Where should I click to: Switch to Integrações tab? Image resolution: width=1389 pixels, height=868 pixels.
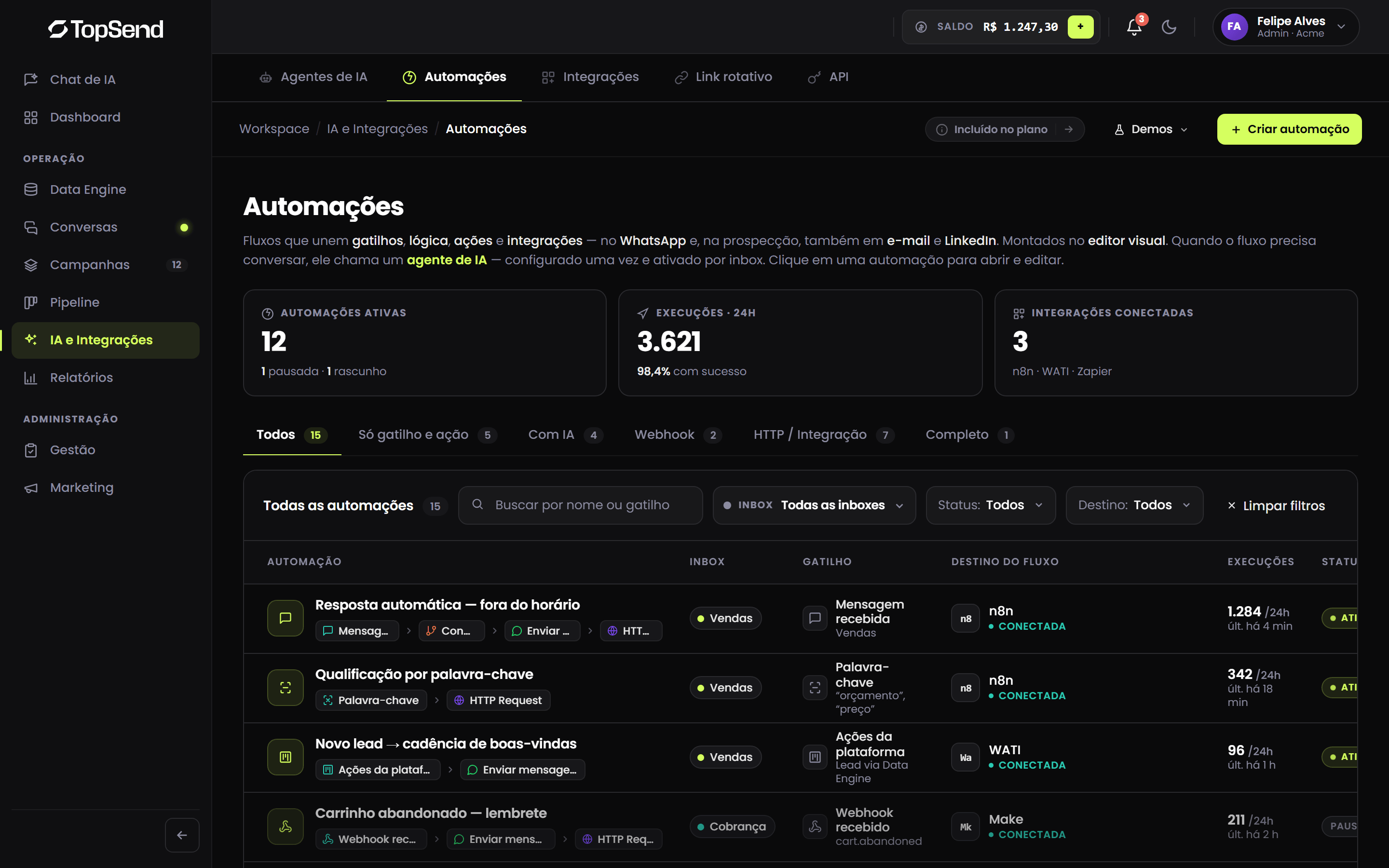click(590, 77)
